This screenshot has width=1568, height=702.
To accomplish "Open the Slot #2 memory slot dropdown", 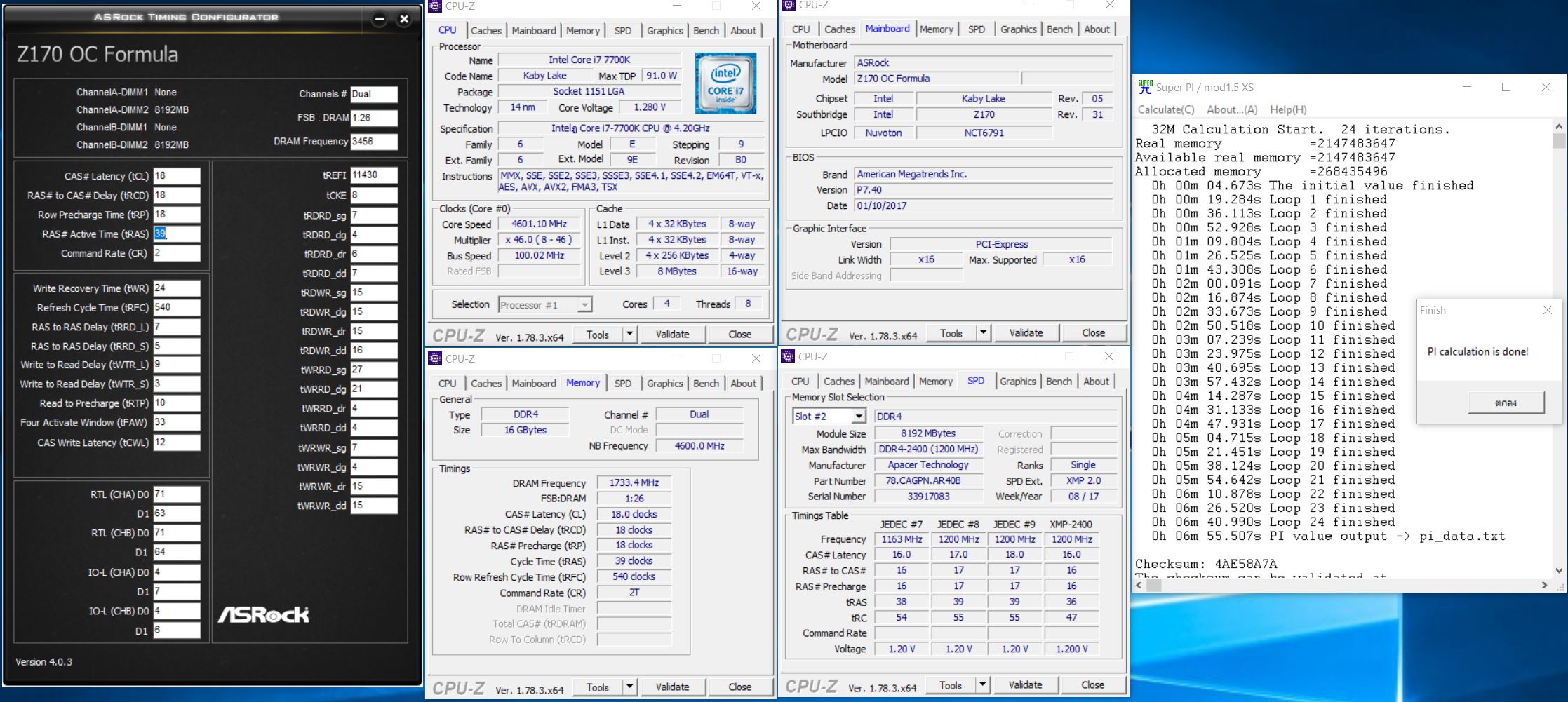I will point(858,417).
